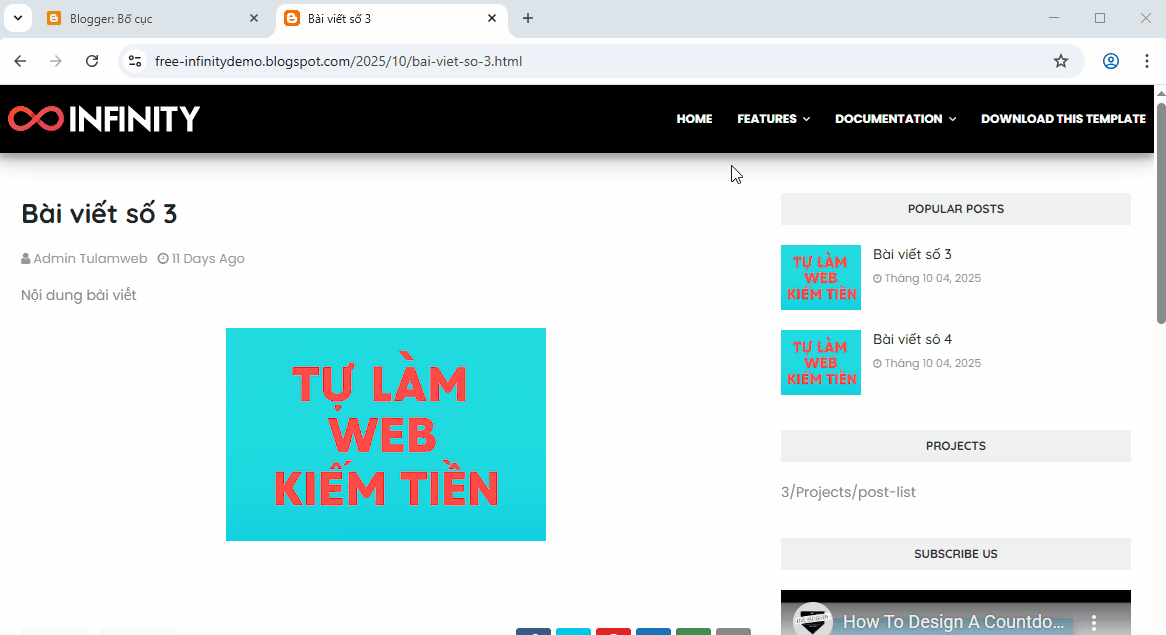Close the 'Bài viết số 3' tab
1166x635 pixels.
coord(492,19)
